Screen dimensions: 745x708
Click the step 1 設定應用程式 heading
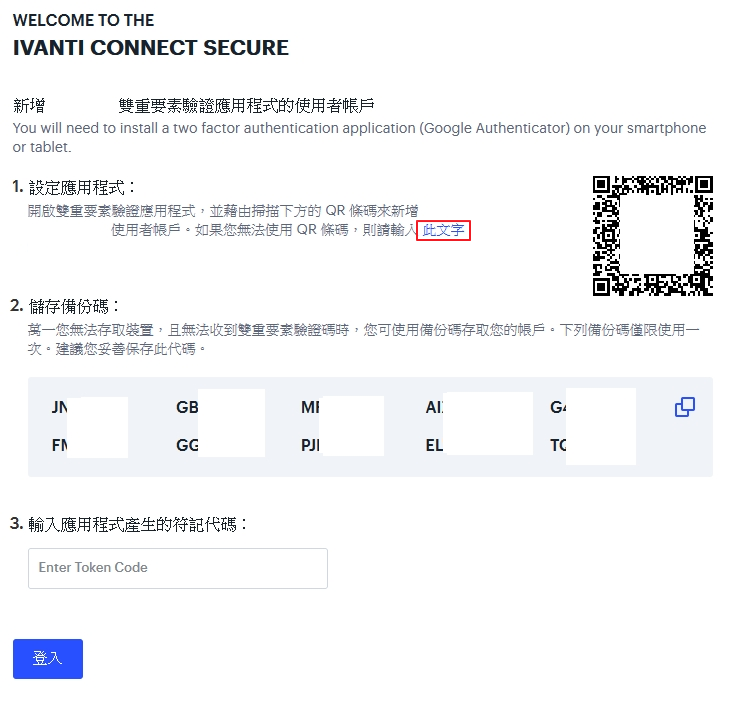[x=73, y=187]
